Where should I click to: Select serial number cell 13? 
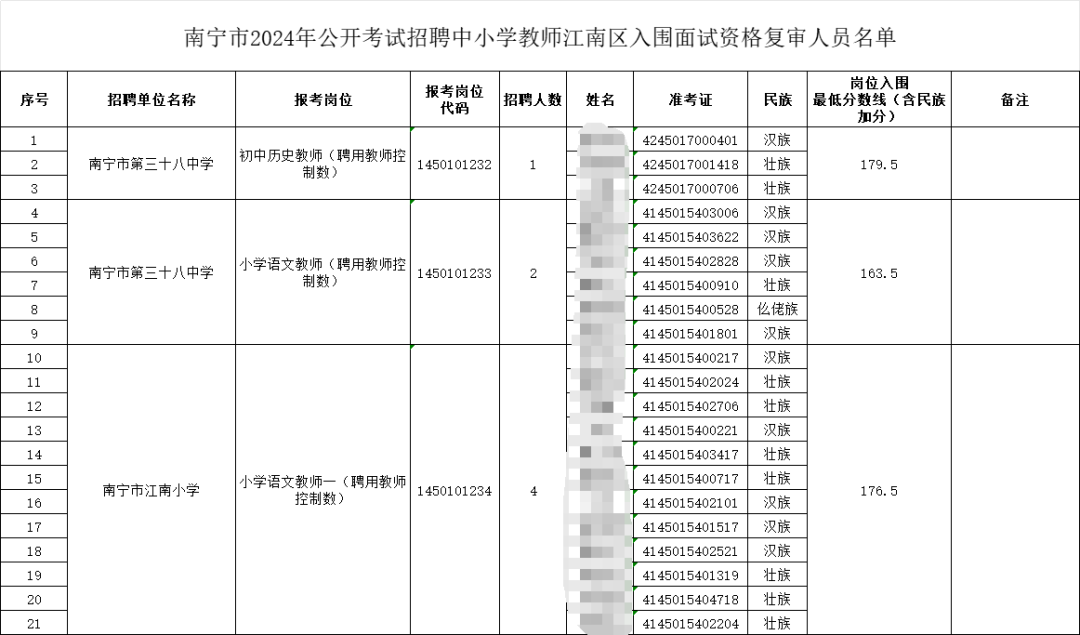34,430
